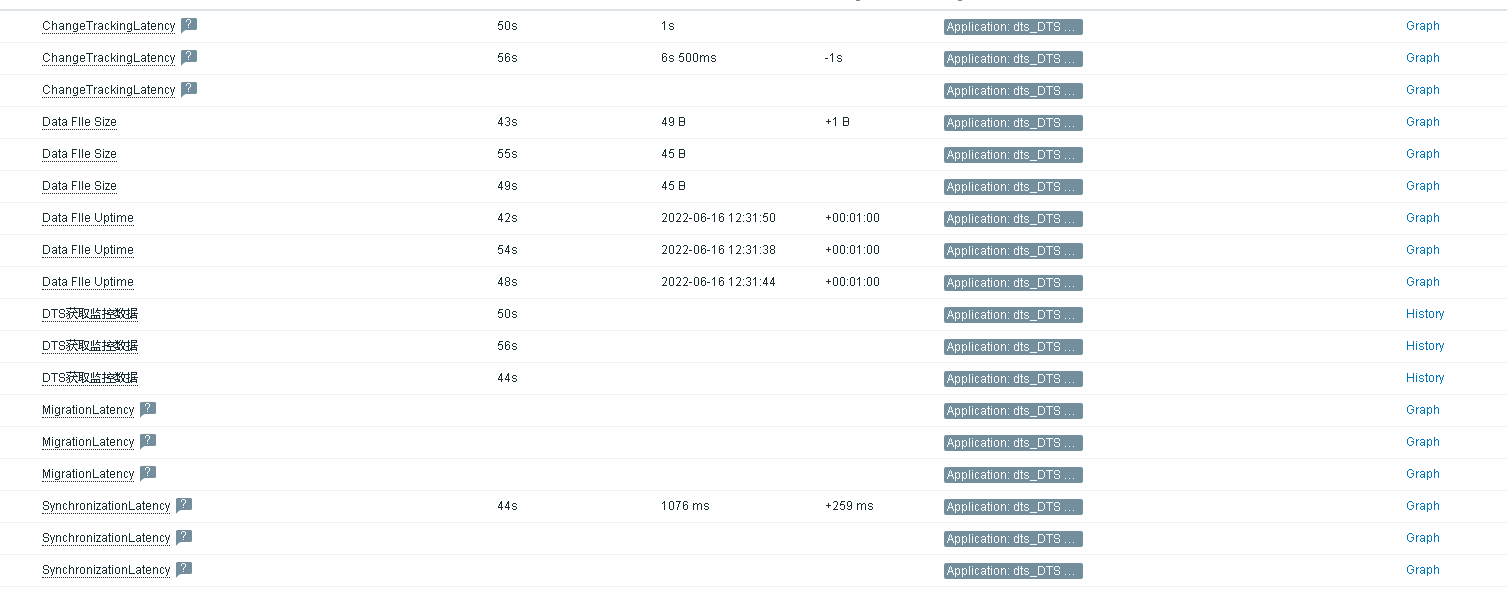Open Graph for Data File Size checked 49s ago
The image size is (1507, 592).
pyautogui.click(x=1422, y=186)
